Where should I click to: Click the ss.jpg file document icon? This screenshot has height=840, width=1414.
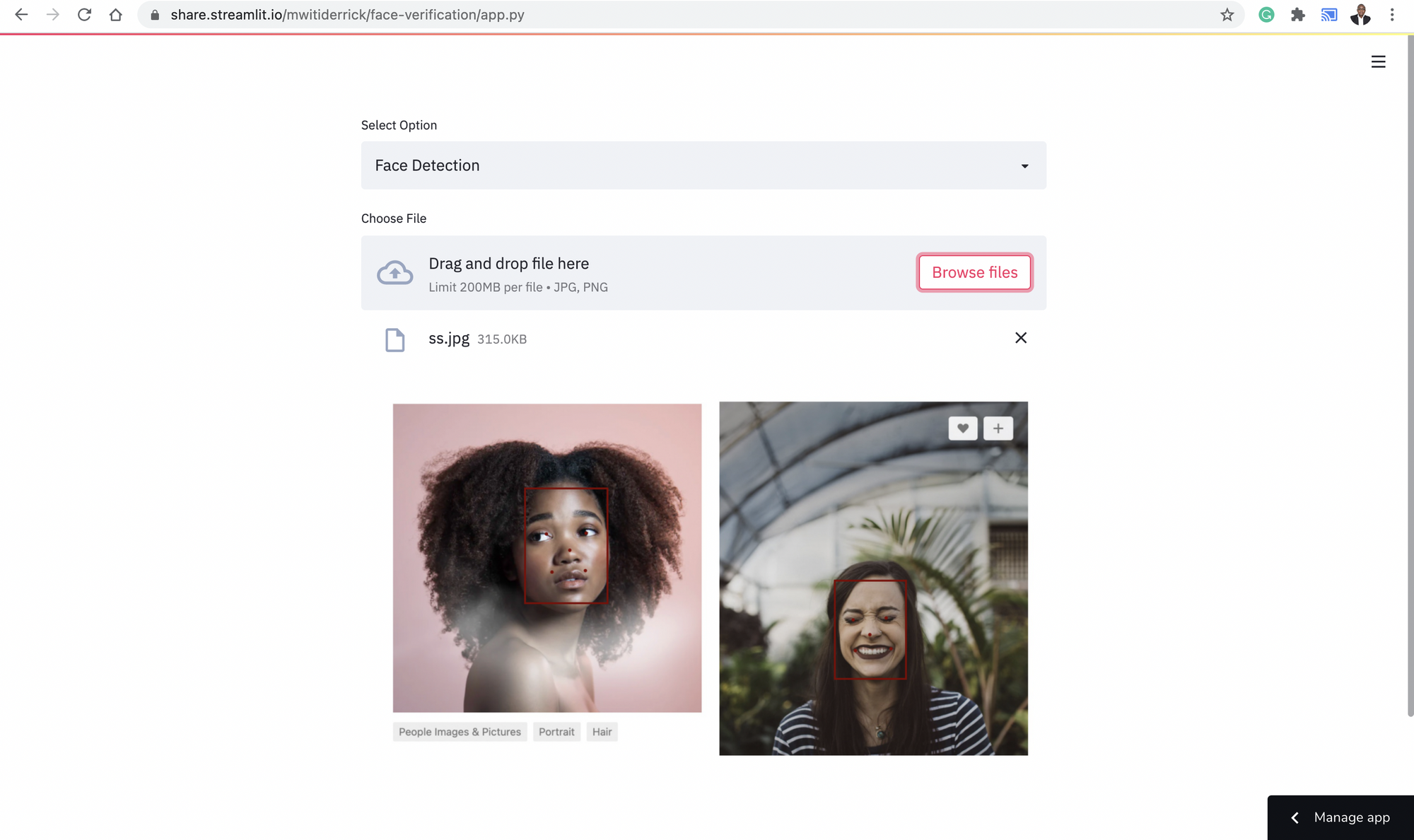pos(395,339)
